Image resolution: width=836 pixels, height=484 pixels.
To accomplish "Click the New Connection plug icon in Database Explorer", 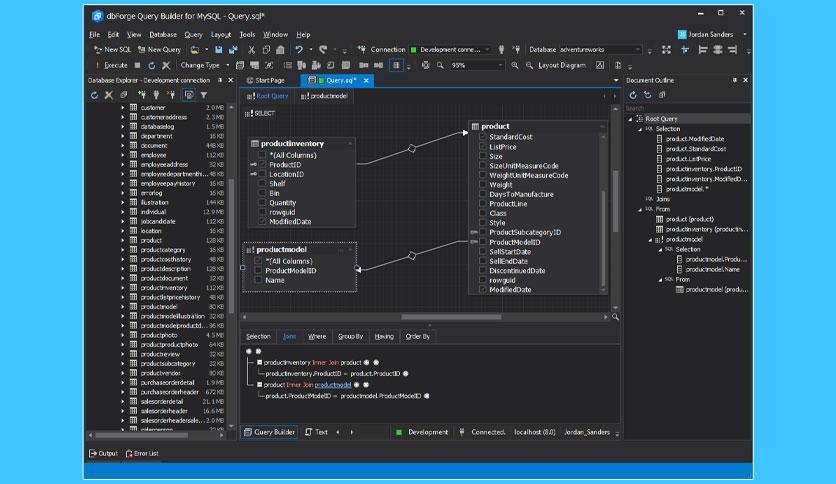I will click(x=142, y=95).
